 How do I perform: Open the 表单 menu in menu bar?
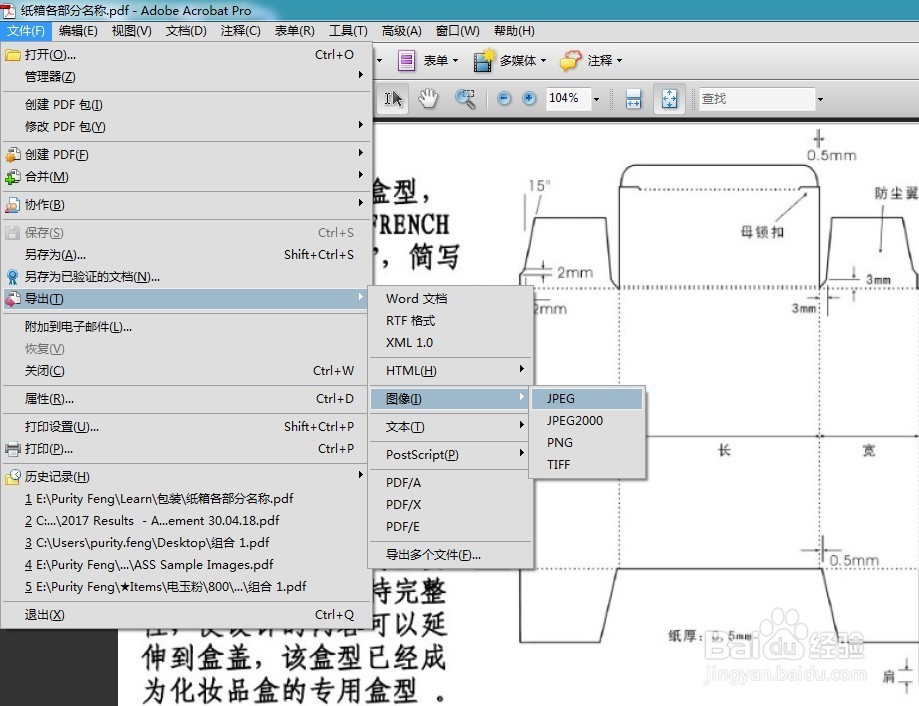point(294,30)
